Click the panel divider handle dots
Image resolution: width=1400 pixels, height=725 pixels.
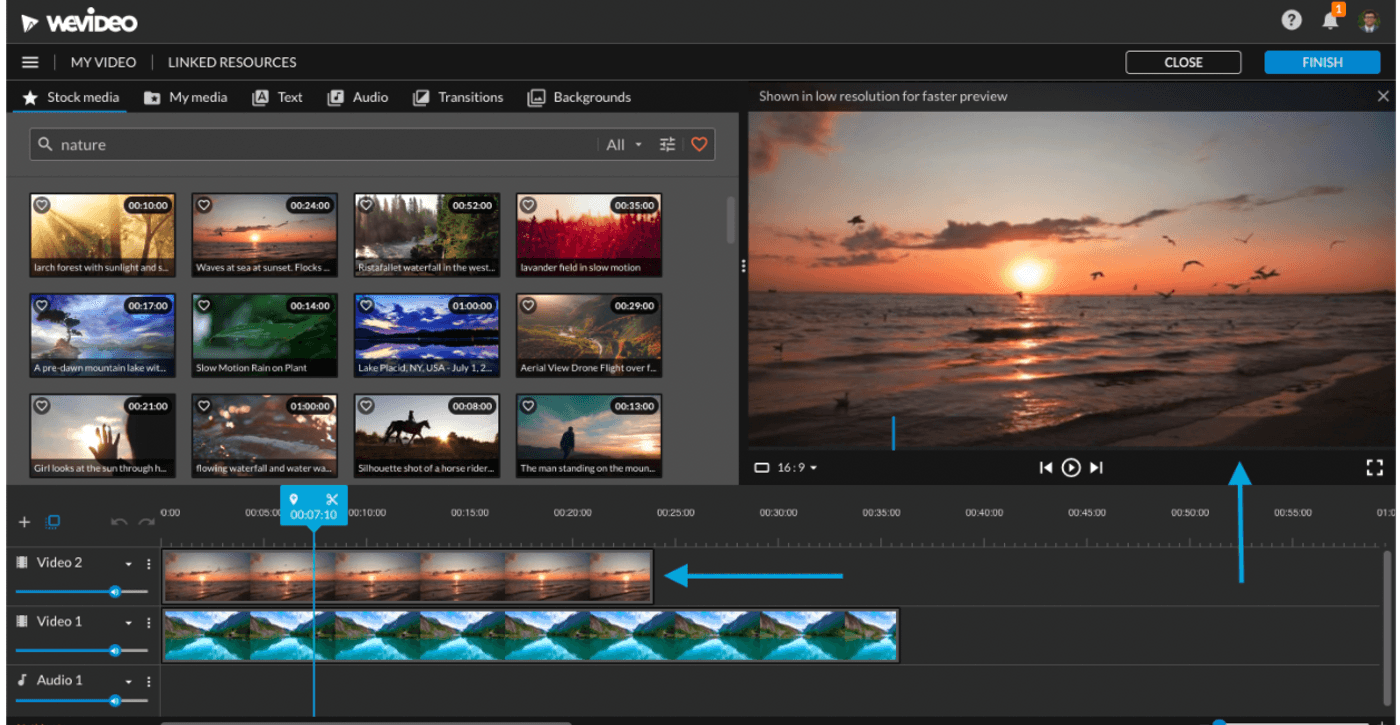click(x=743, y=266)
